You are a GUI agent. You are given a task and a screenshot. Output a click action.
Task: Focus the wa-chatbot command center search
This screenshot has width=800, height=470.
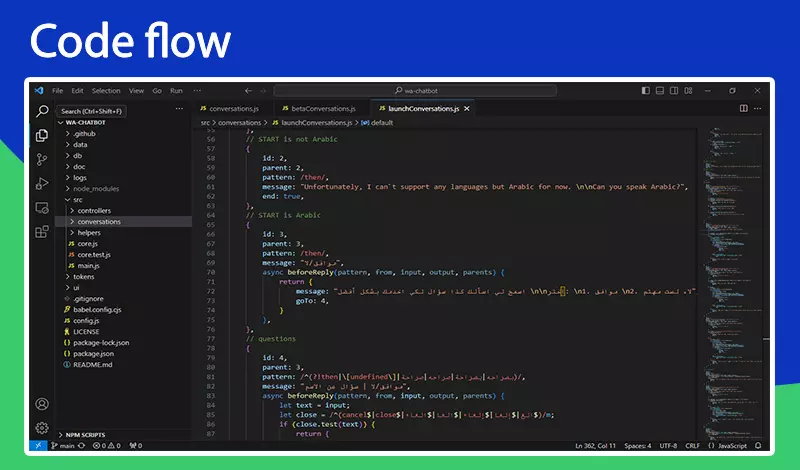(x=415, y=91)
